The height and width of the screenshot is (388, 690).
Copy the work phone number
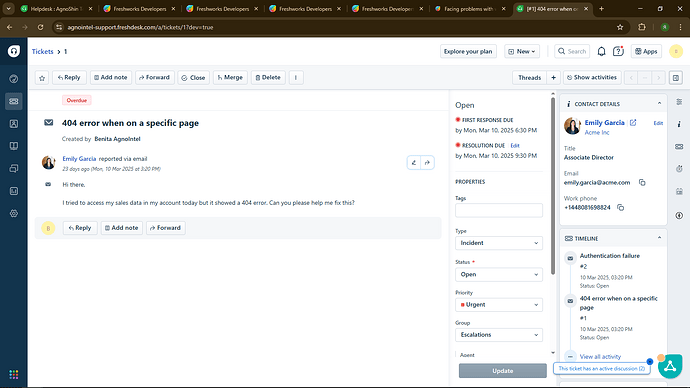pos(620,207)
